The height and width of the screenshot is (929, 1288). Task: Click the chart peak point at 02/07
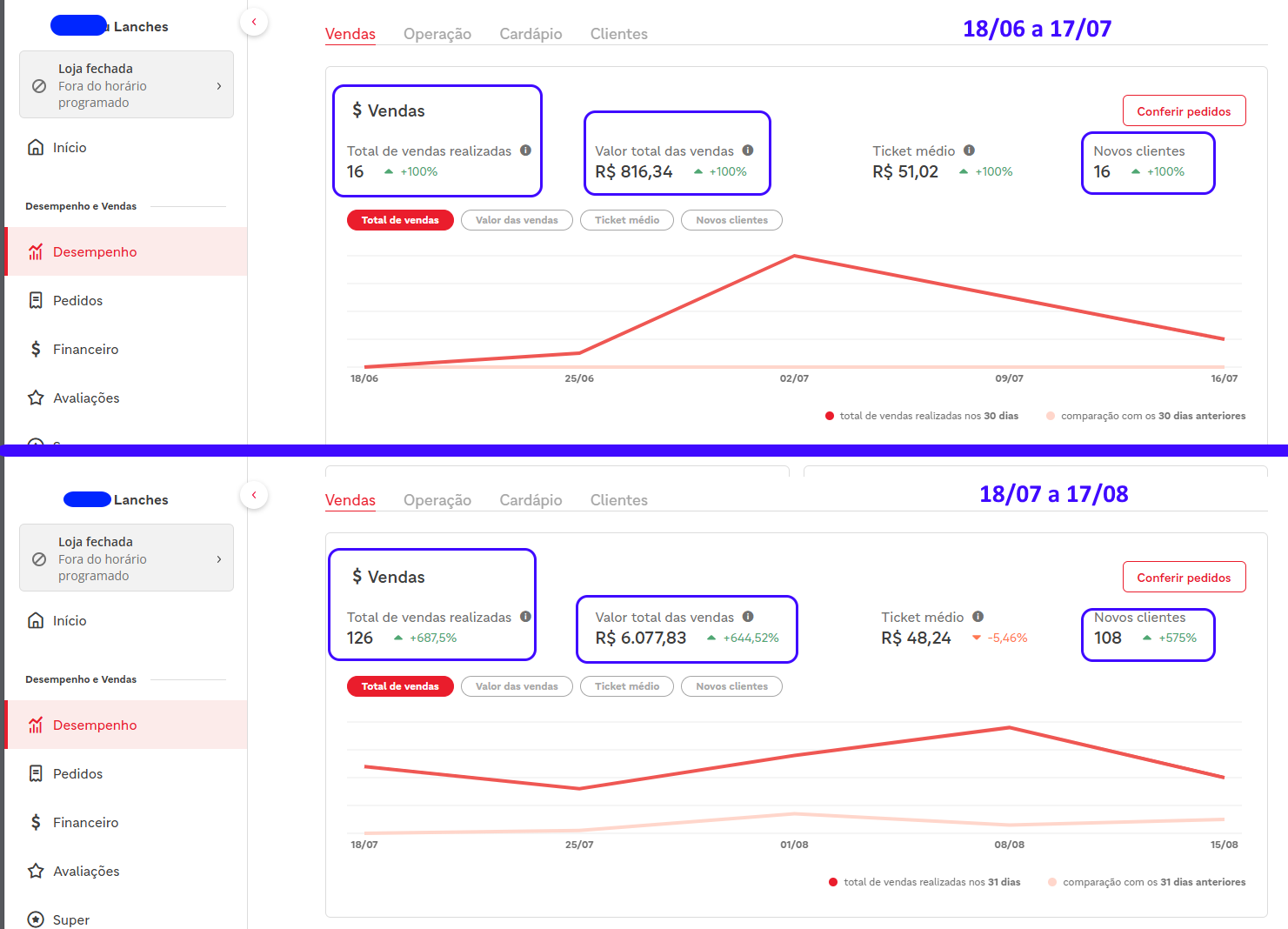794,256
